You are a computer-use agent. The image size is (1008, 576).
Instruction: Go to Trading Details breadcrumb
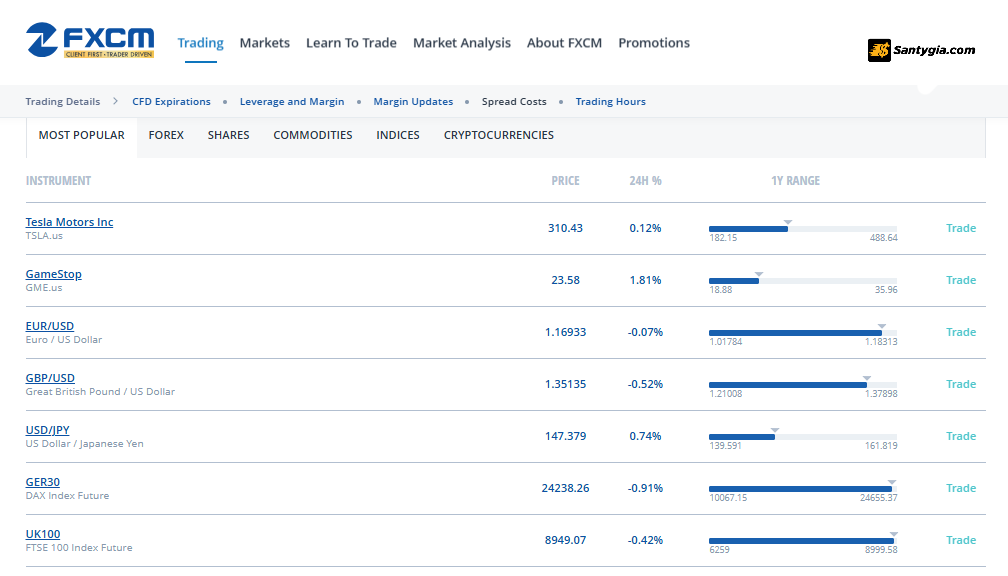(x=63, y=102)
